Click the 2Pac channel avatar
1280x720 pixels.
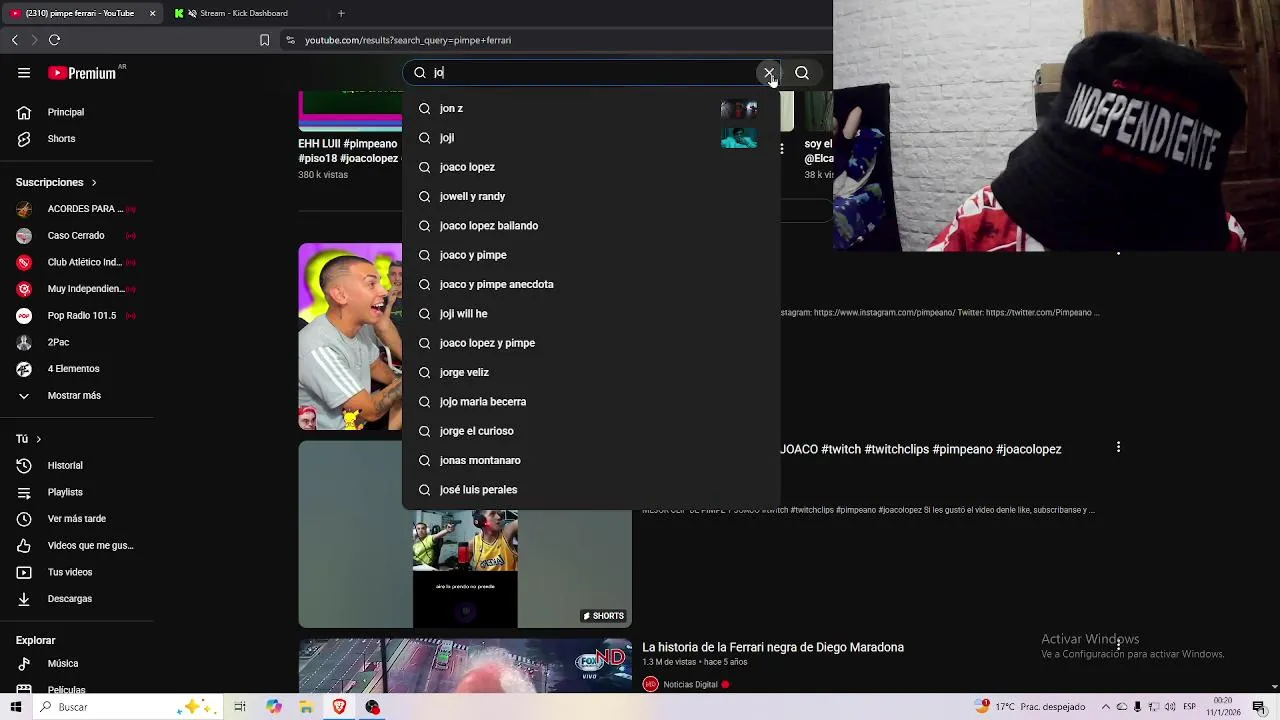coord(24,342)
